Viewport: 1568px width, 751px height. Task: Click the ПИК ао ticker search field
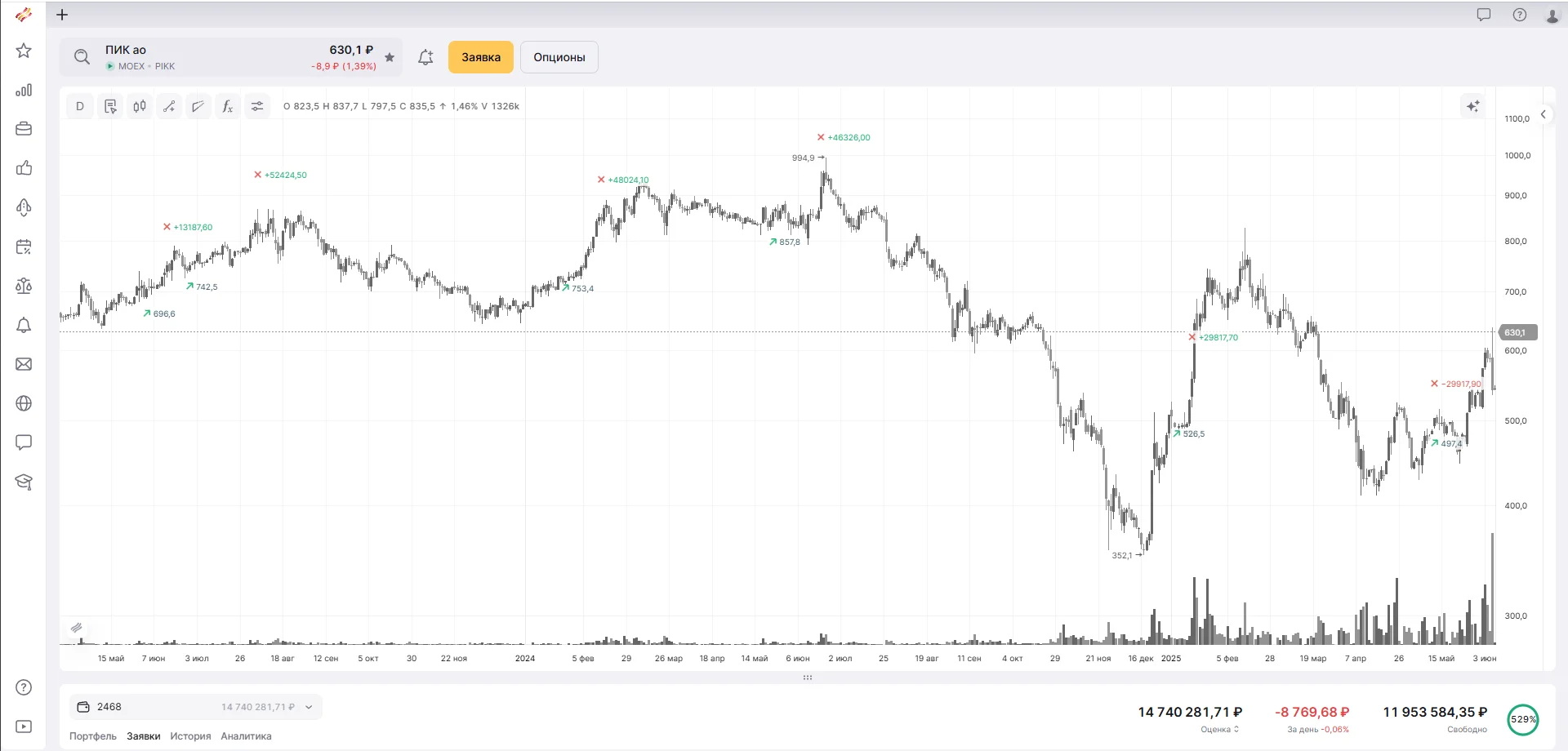point(204,57)
